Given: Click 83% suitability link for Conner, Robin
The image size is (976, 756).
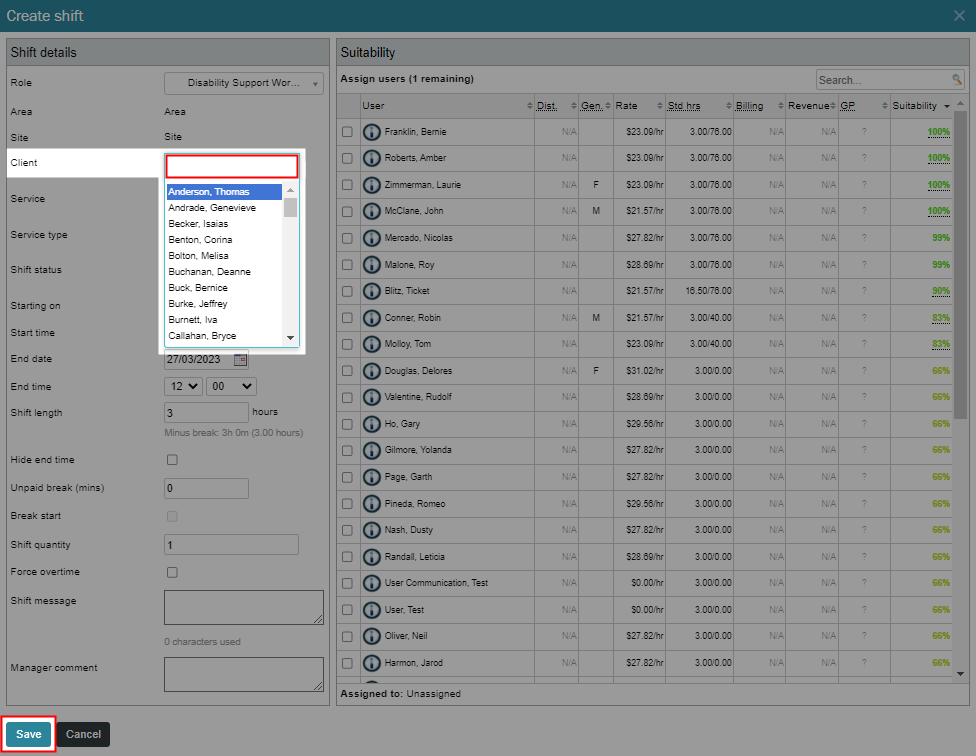Looking at the screenshot, I should pyautogui.click(x=941, y=317).
